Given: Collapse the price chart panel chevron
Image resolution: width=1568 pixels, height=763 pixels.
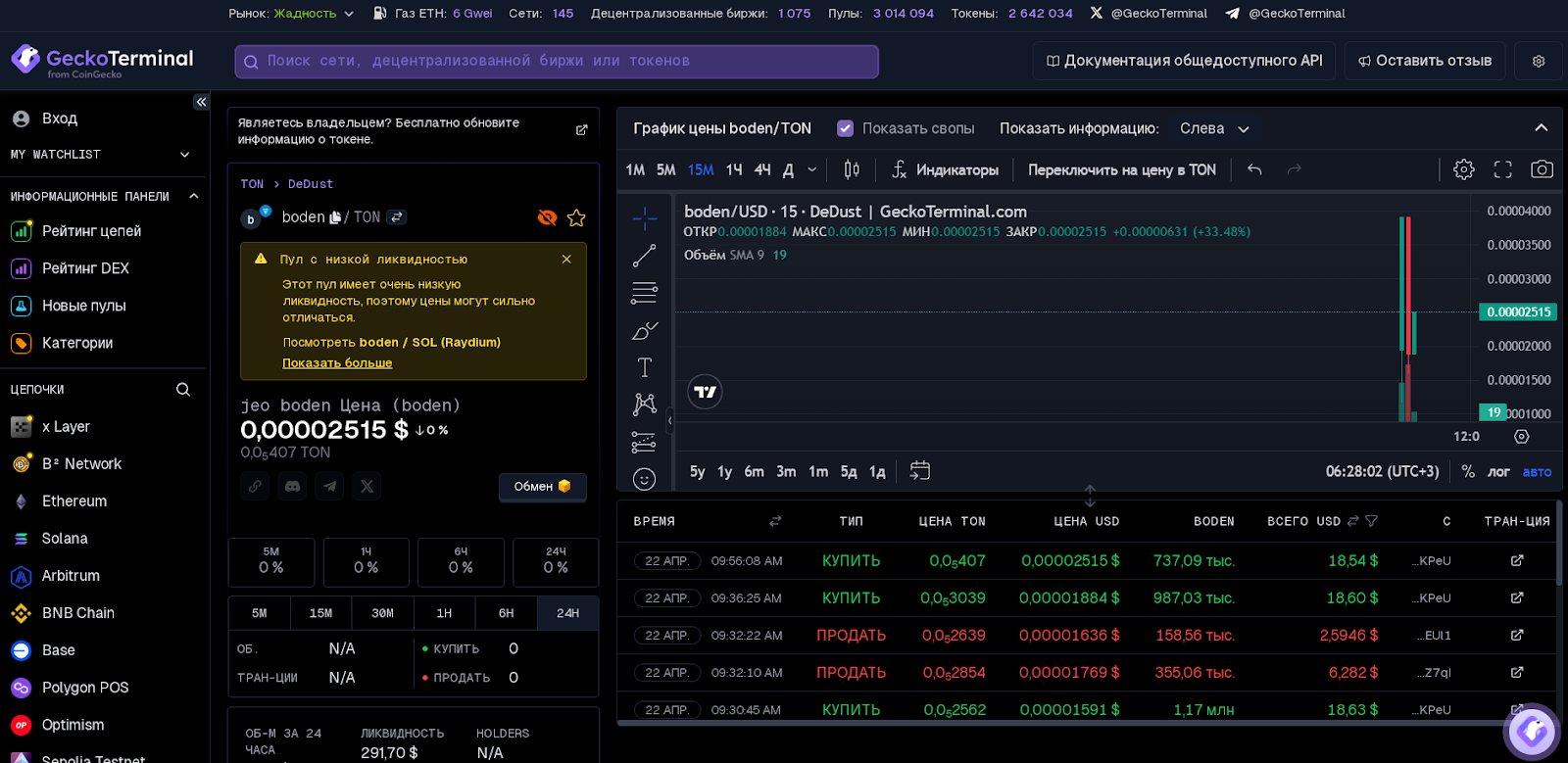Looking at the screenshot, I should pos(1542,128).
